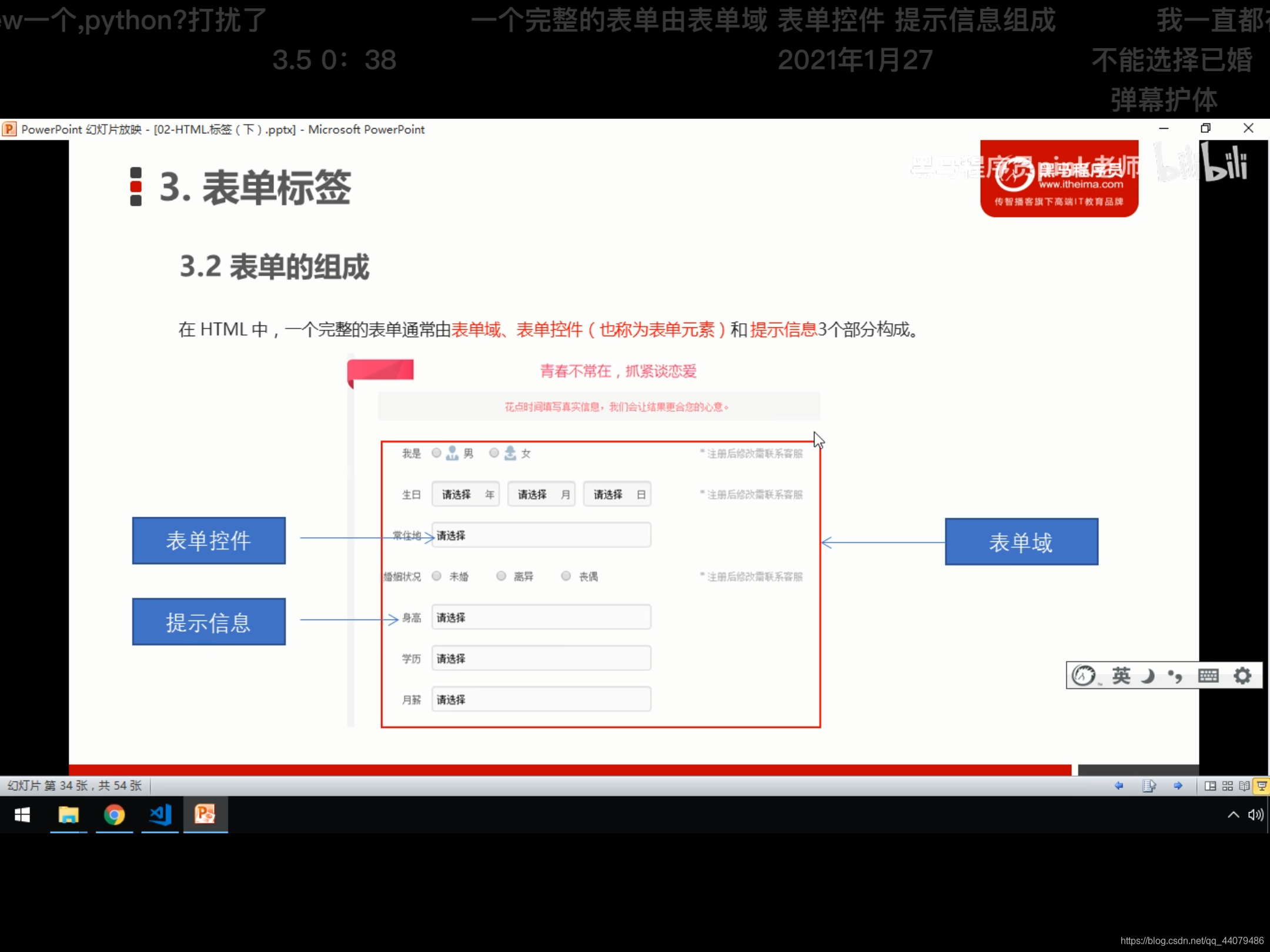
Task: Toggle IME 英 language mode
Action: 1121,676
